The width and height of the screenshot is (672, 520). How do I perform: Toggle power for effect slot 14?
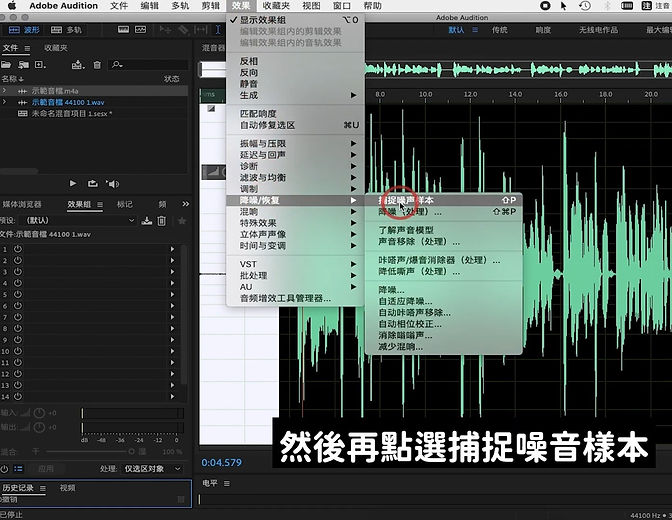pos(18,397)
